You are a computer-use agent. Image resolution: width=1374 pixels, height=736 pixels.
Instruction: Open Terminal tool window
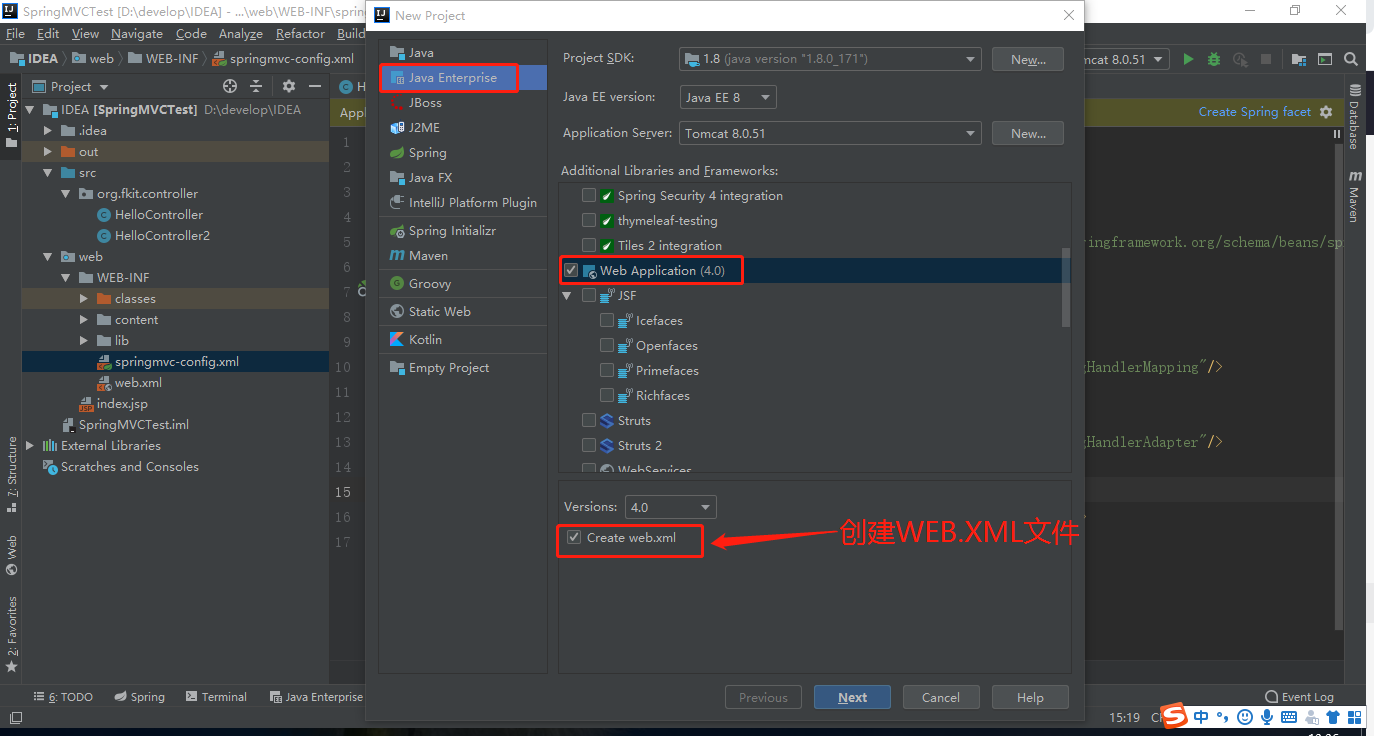(215, 697)
